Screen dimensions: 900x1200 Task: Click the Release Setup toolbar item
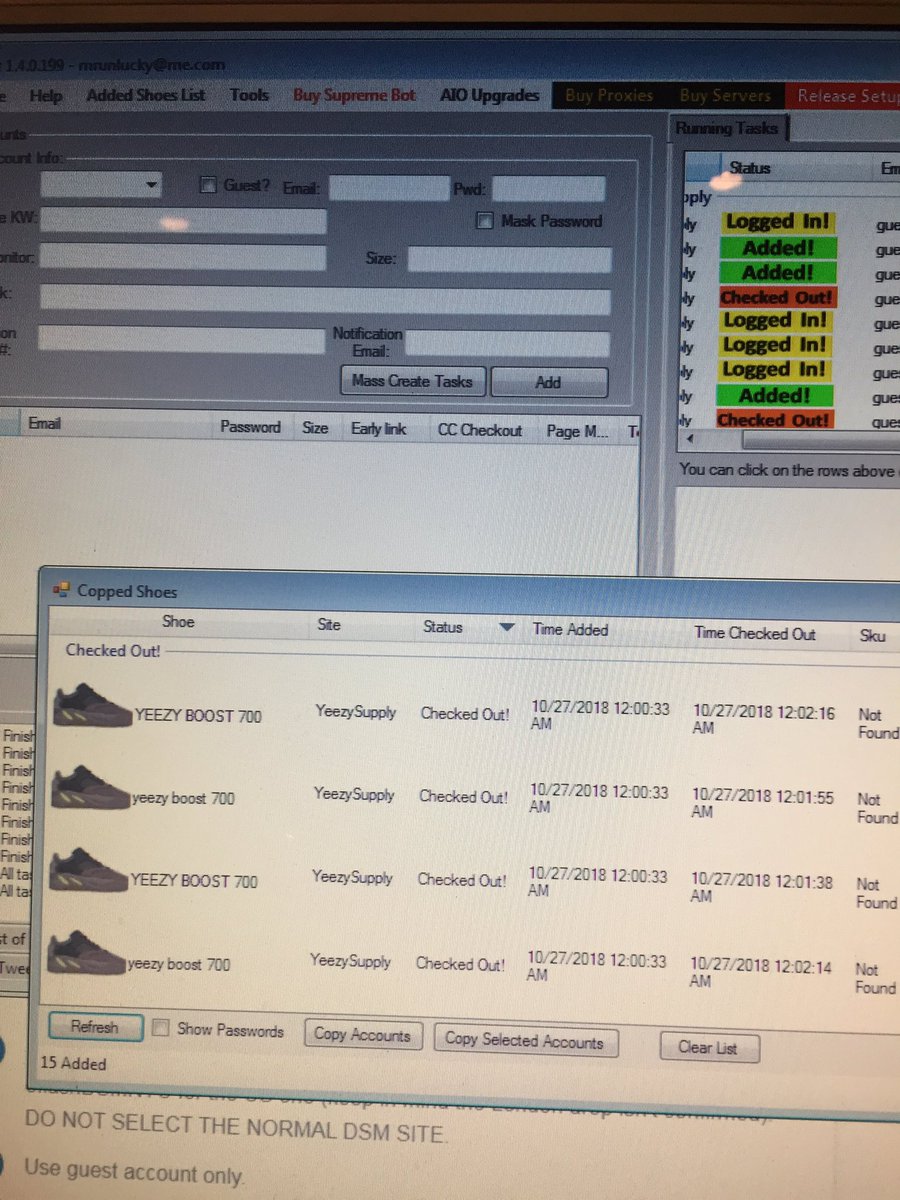pyautogui.click(x=847, y=95)
